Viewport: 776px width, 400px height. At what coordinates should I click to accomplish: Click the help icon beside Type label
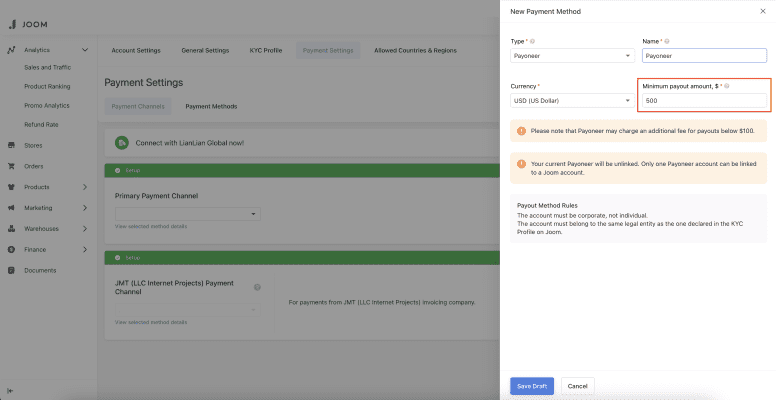[x=531, y=42]
